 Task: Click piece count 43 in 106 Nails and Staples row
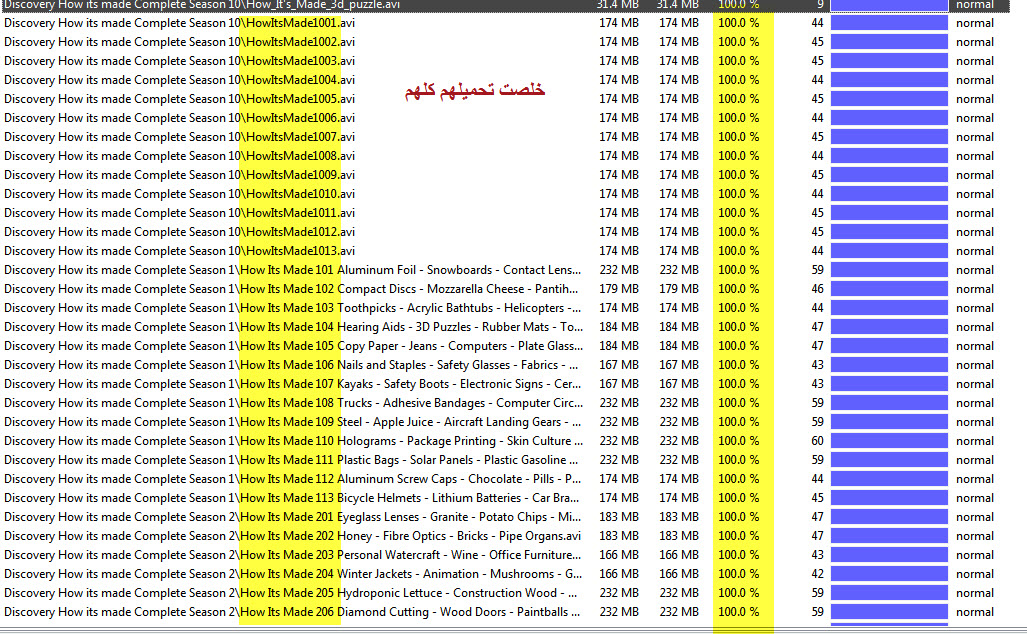tap(817, 365)
